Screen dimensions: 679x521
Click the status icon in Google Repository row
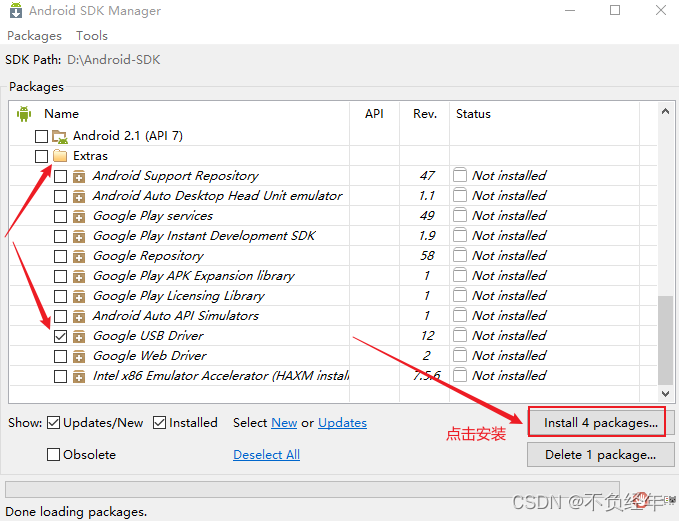point(460,255)
